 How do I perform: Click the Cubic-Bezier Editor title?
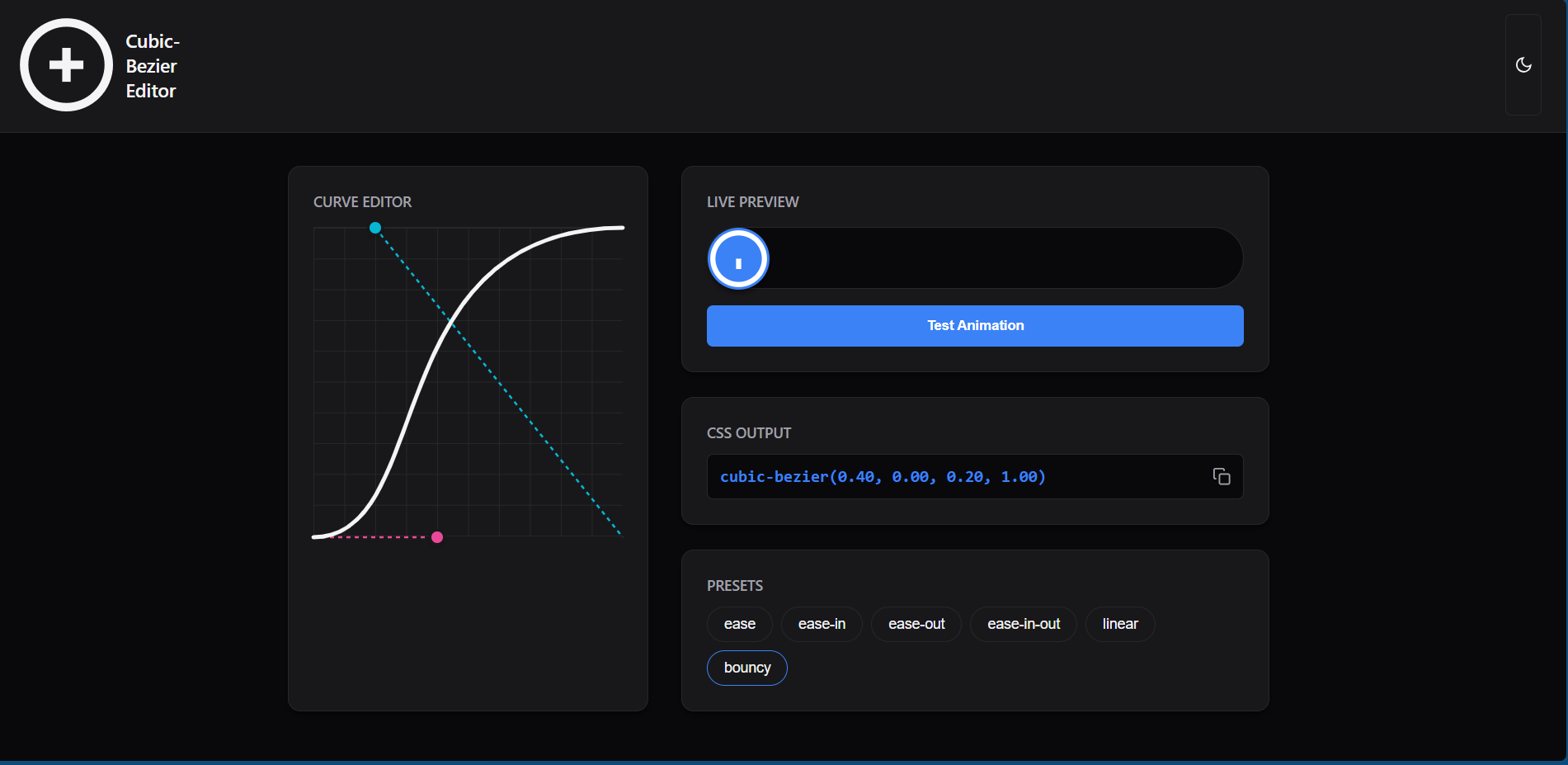click(153, 66)
